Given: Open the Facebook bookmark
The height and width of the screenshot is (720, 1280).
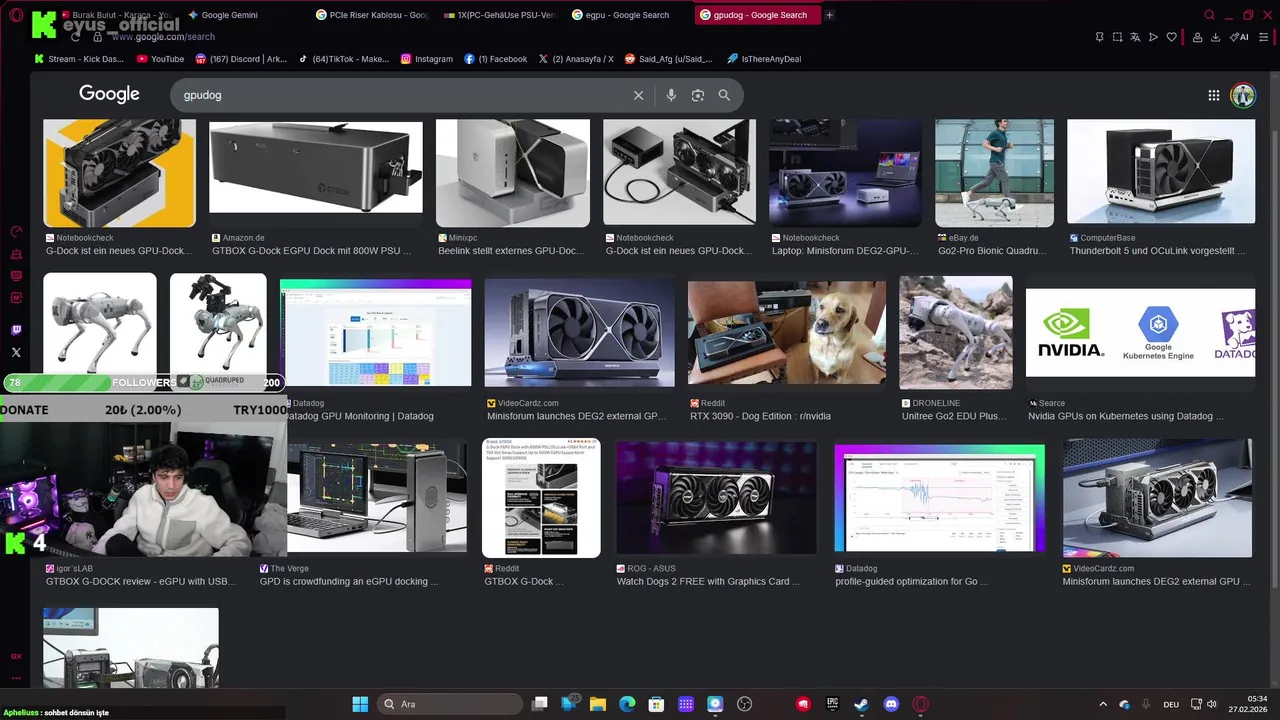Looking at the screenshot, I should pos(496,59).
